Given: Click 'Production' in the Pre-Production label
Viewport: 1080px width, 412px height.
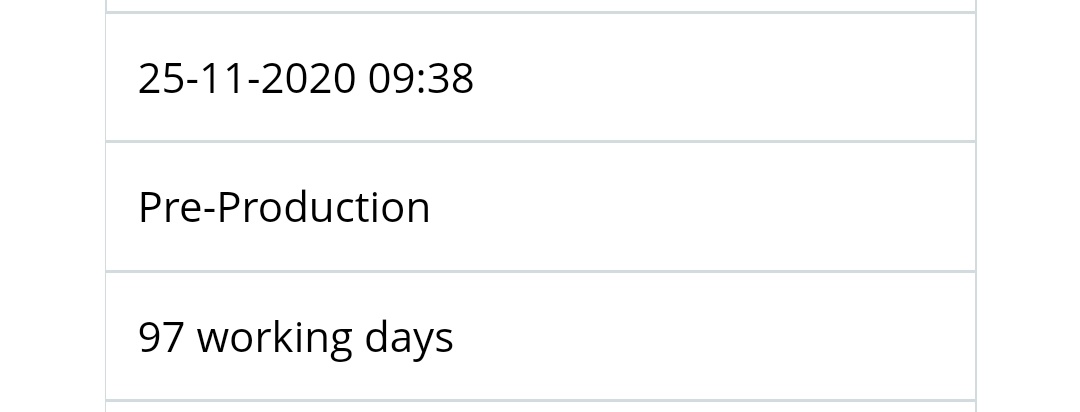Looking at the screenshot, I should [324, 207].
